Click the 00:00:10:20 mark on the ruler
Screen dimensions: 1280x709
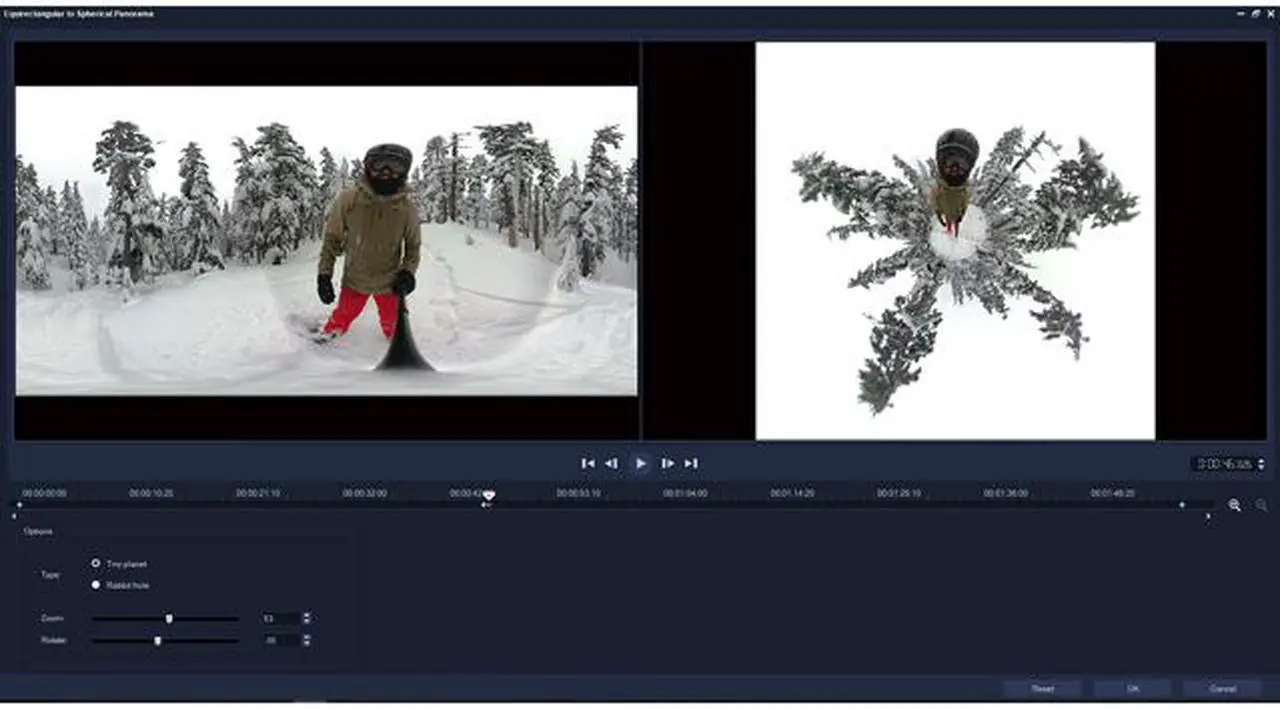pyautogui.click(x=151, y=493)
